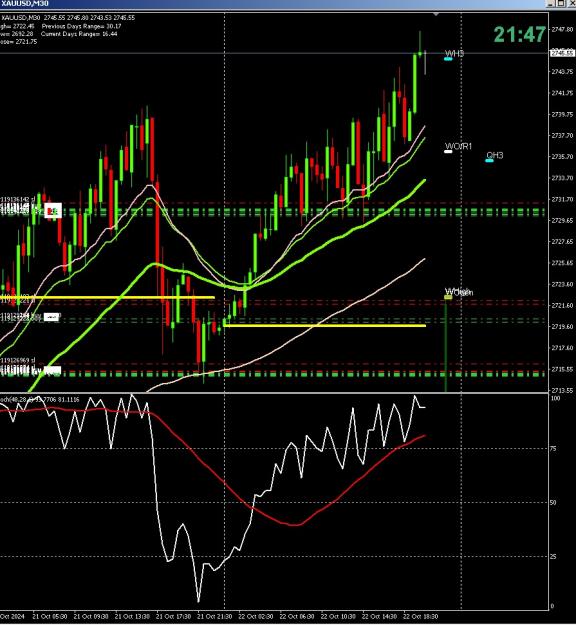The image size is (576, 625).
Task: Click the white order label box near 2720 level
Action: pyautogui.click(x=52, y=317)
